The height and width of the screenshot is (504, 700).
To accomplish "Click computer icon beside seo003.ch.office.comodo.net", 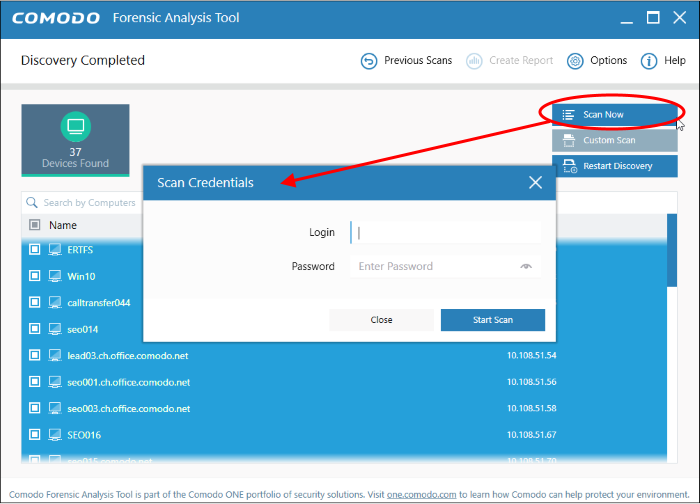I will [x=55, y=408].
